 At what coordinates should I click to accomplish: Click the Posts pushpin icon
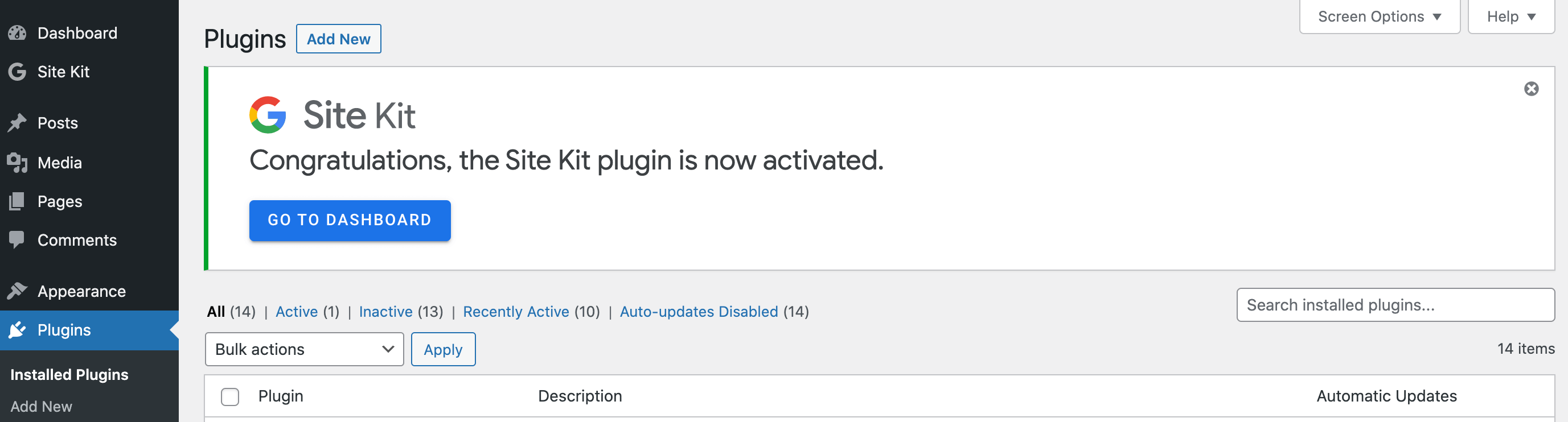17,123
